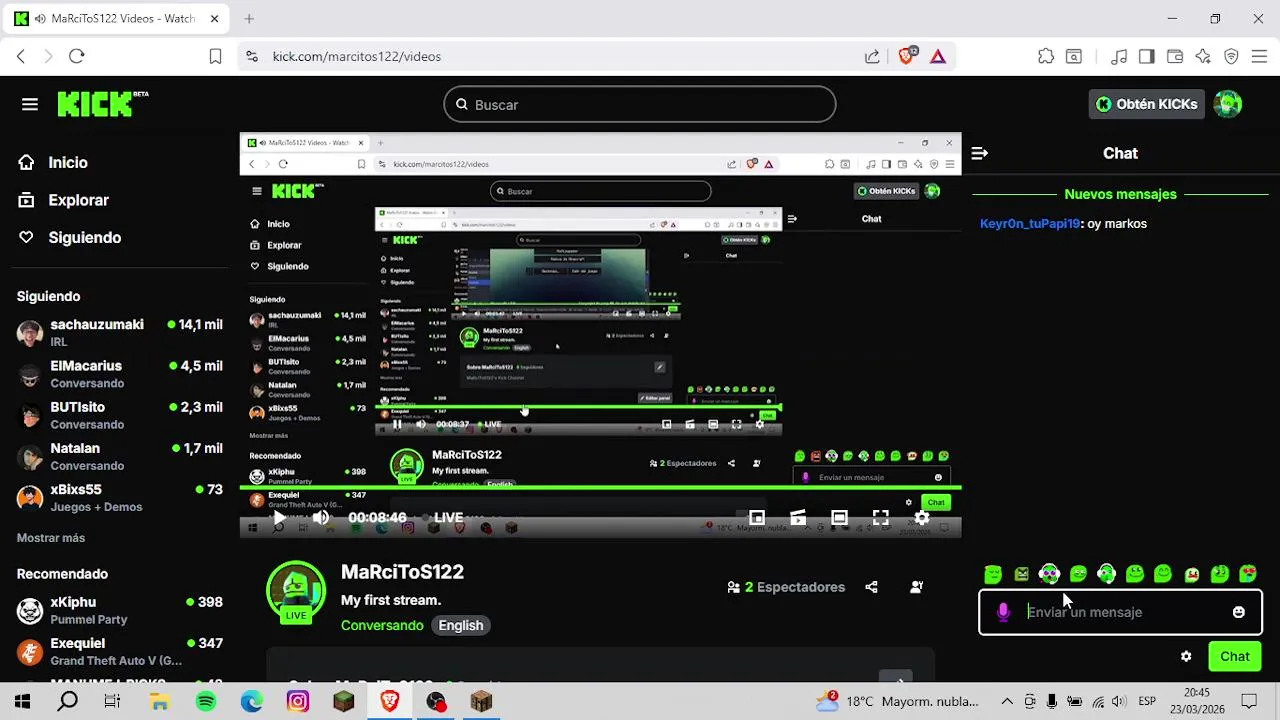Activate theater mode in the player
The image size is (1280, 720).
[839, 518]
